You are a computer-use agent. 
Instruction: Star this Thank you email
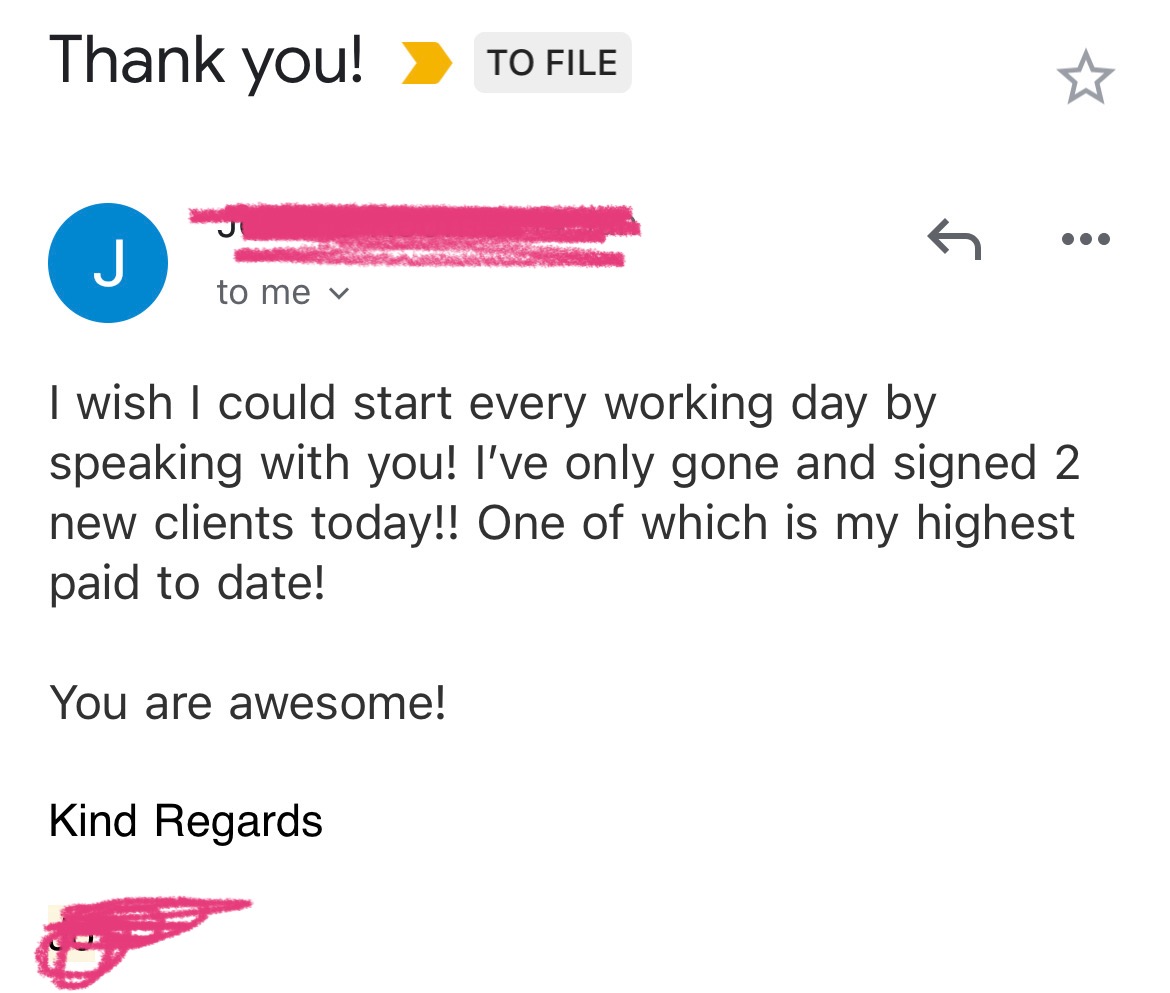point(1085,80)
